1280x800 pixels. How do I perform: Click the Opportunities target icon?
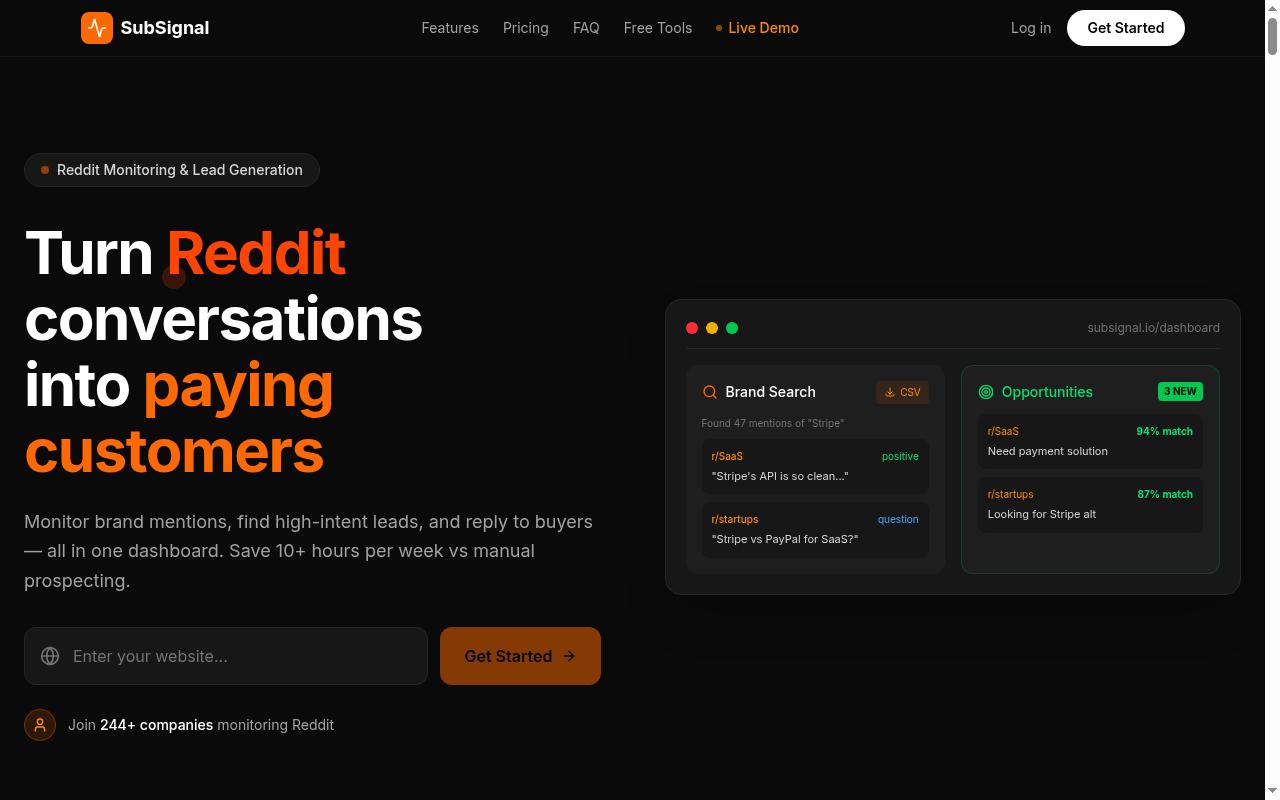(x=986, y=392)
